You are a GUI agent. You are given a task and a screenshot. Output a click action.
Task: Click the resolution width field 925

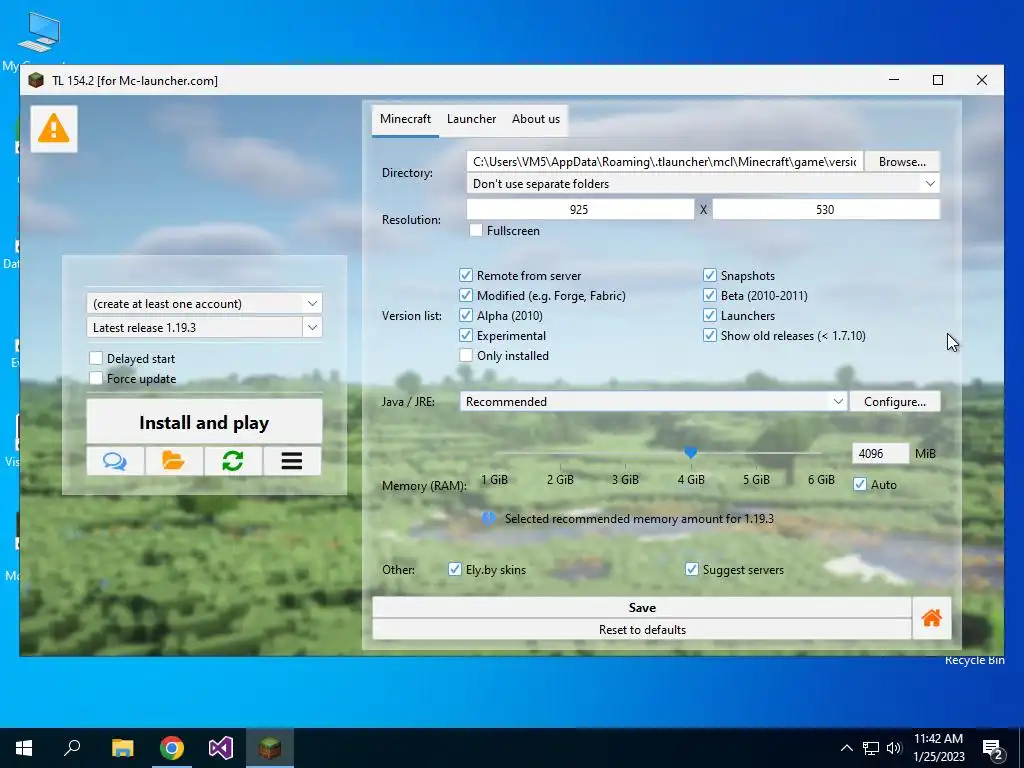[x=580, y=210]
